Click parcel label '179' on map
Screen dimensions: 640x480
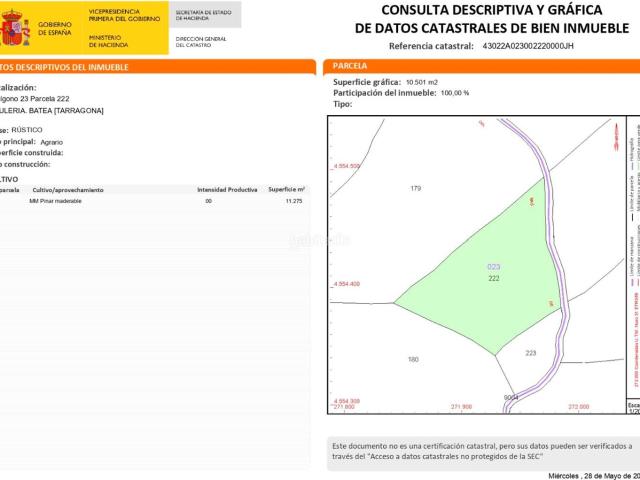click(x=416, y=188)
